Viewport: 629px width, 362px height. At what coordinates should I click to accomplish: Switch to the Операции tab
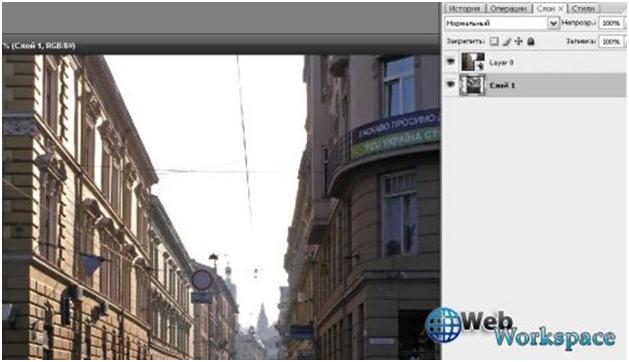(509, 8)
